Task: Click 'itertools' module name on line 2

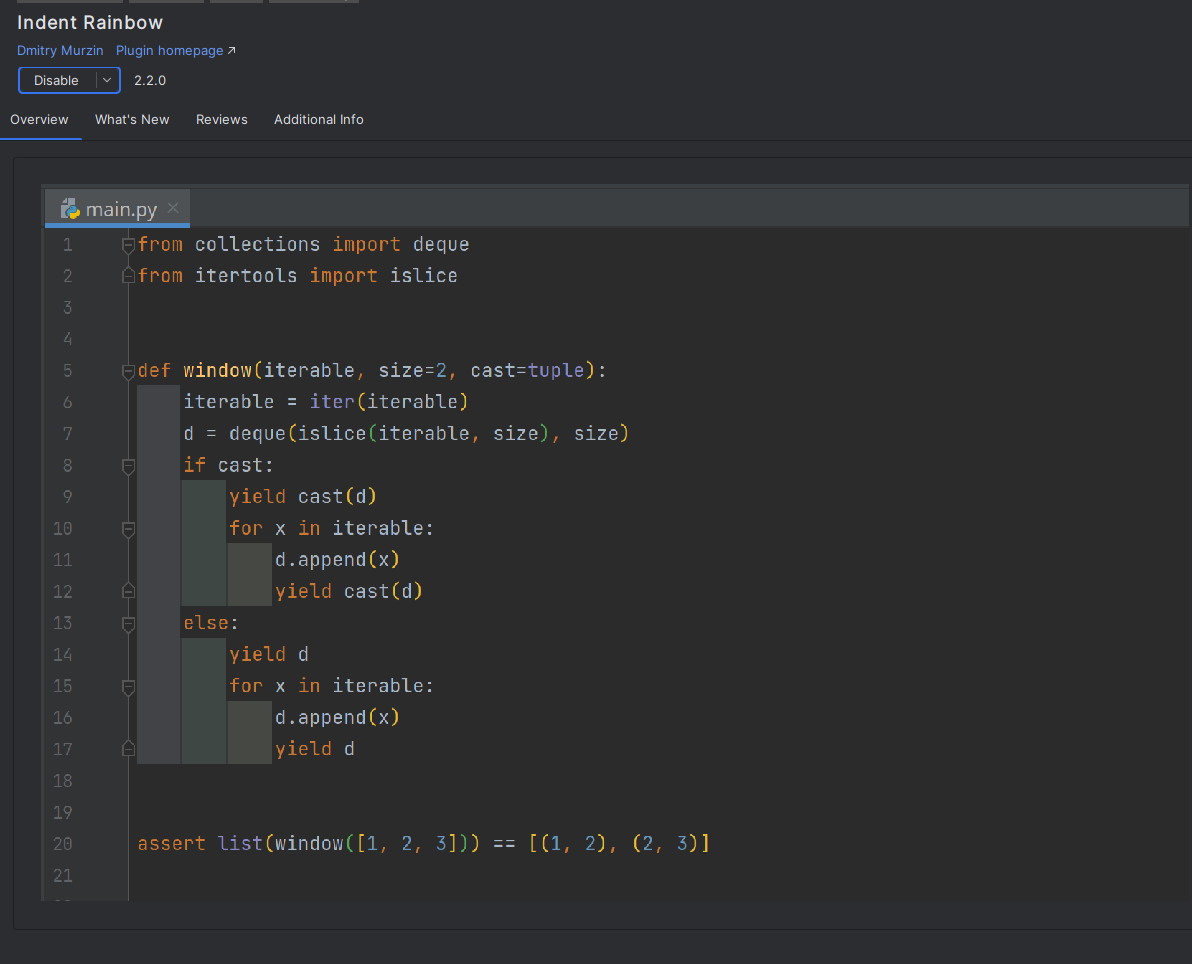Action: (x=246, y=276)
